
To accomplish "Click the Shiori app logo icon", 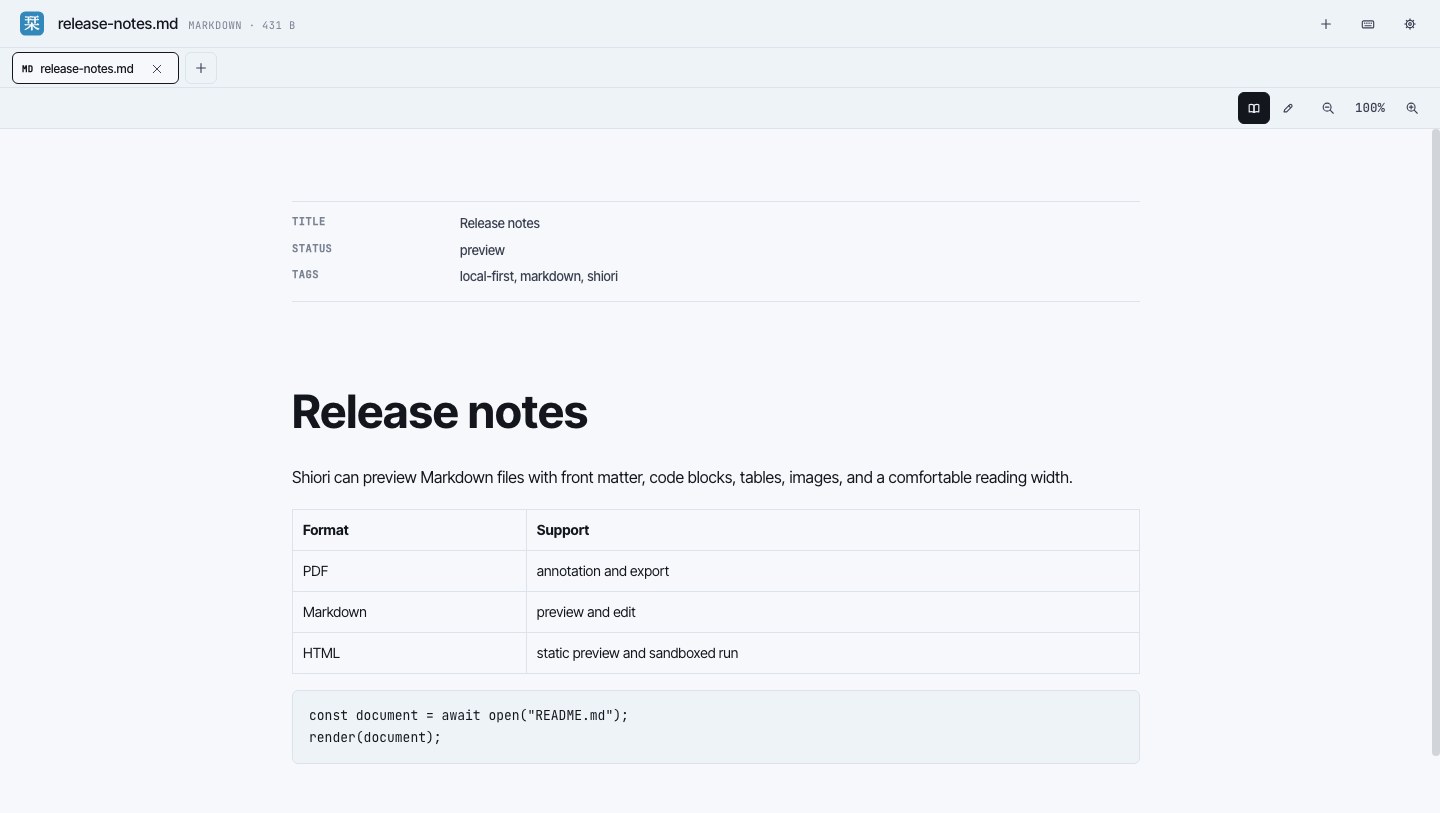I will pos(32,24).
